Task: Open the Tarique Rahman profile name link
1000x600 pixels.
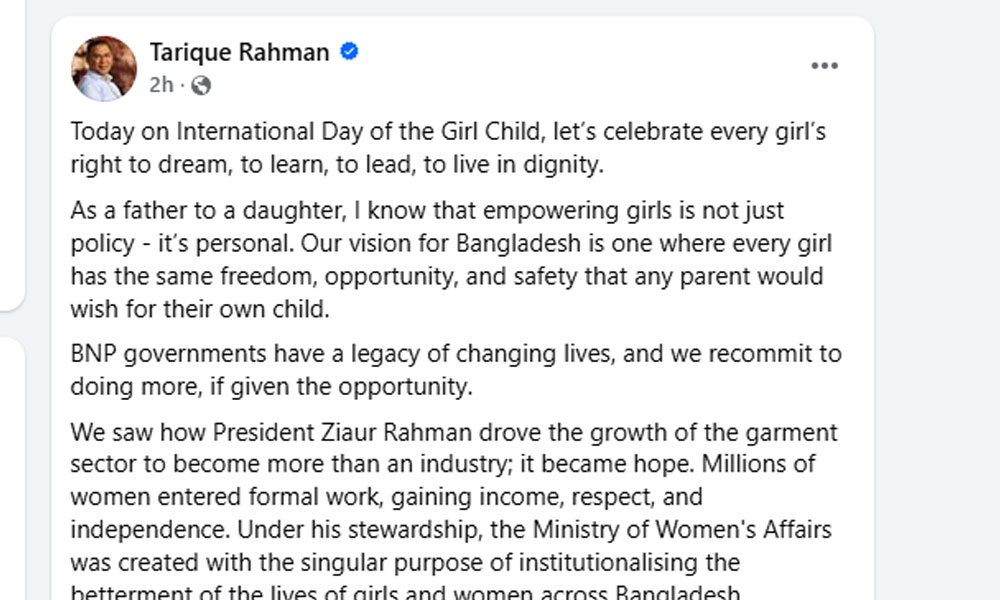Action: pyautogui.click(x=239, y=52)
